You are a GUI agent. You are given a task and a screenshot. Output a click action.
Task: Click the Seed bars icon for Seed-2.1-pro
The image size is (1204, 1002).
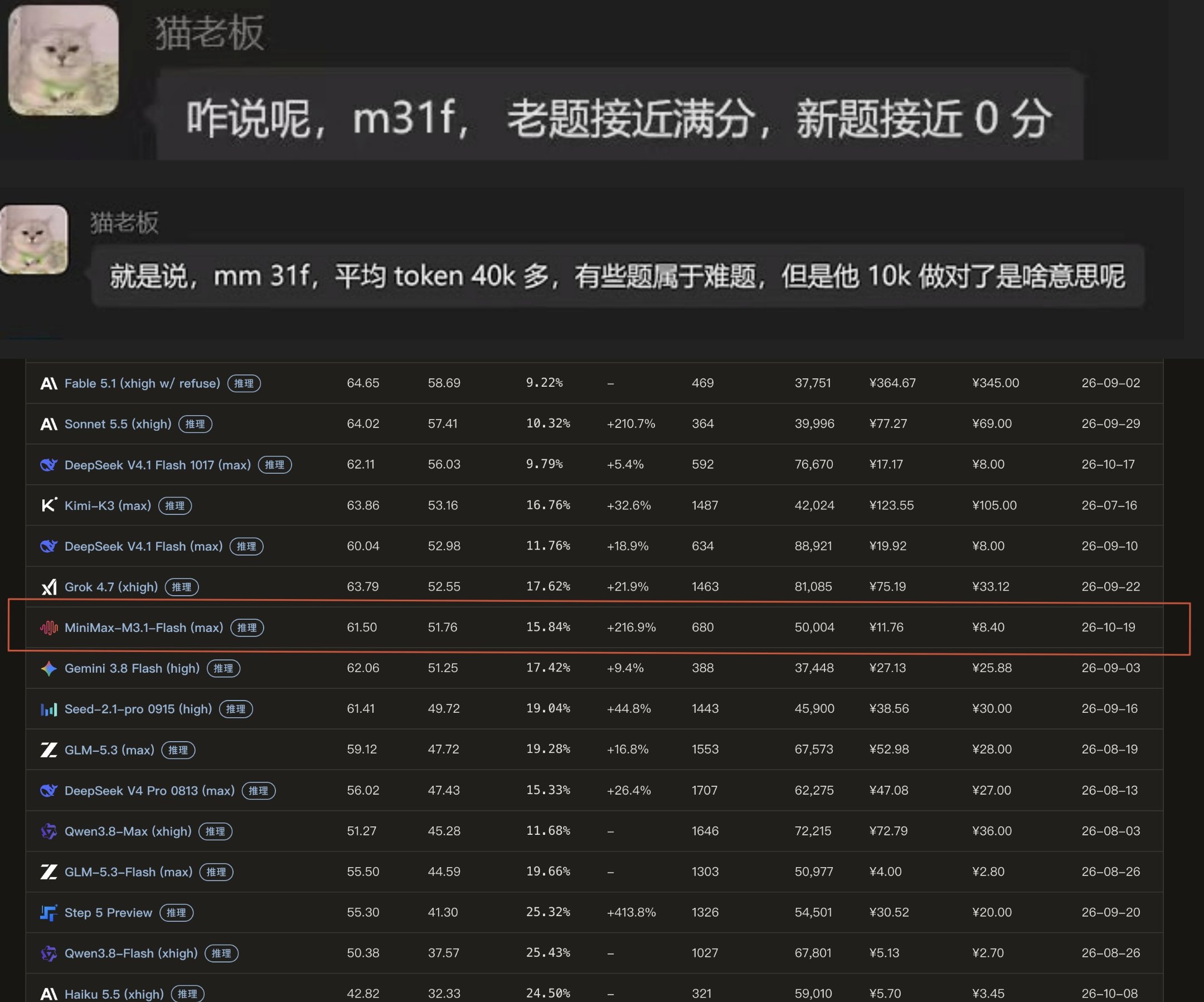tap(48, 709)
